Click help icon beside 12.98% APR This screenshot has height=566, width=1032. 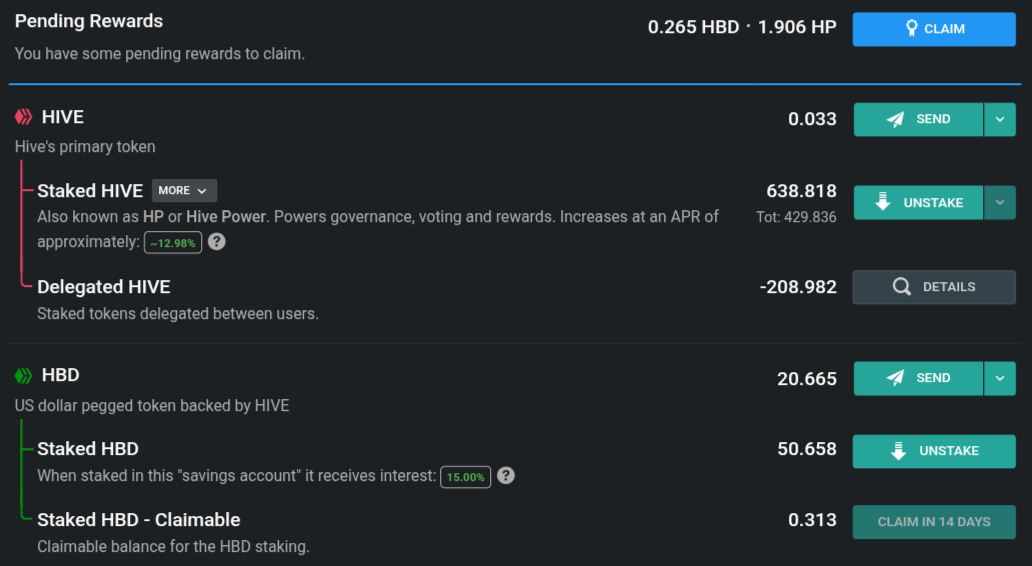pyautogui.click(x=217, y=242)
